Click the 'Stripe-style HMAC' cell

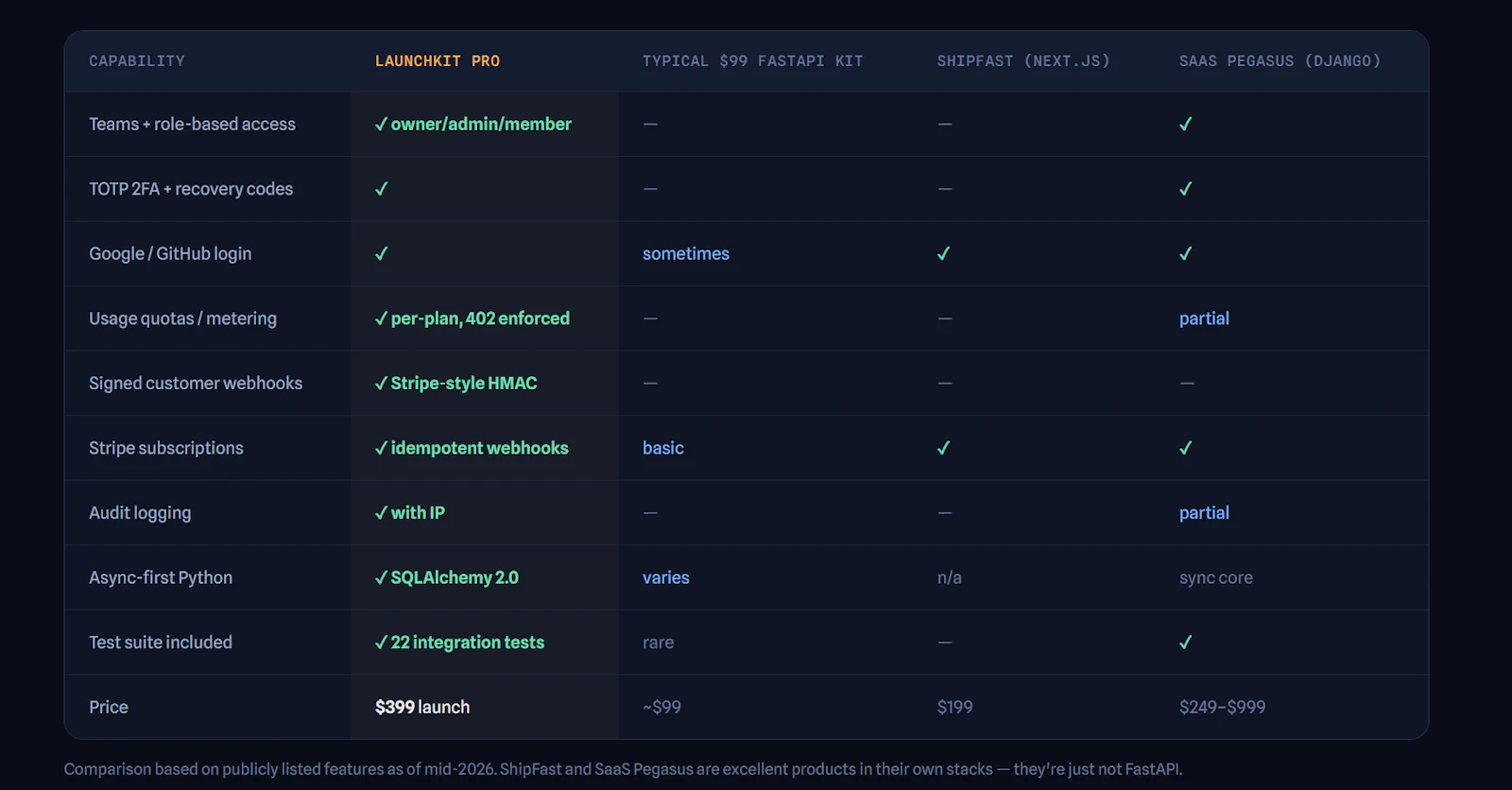coord(456,383)
